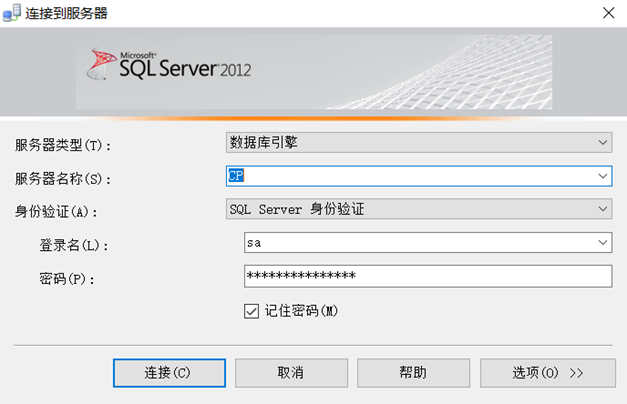627x404 pixels.
Task: Click the 登录名(L) label
Action: 72,245
